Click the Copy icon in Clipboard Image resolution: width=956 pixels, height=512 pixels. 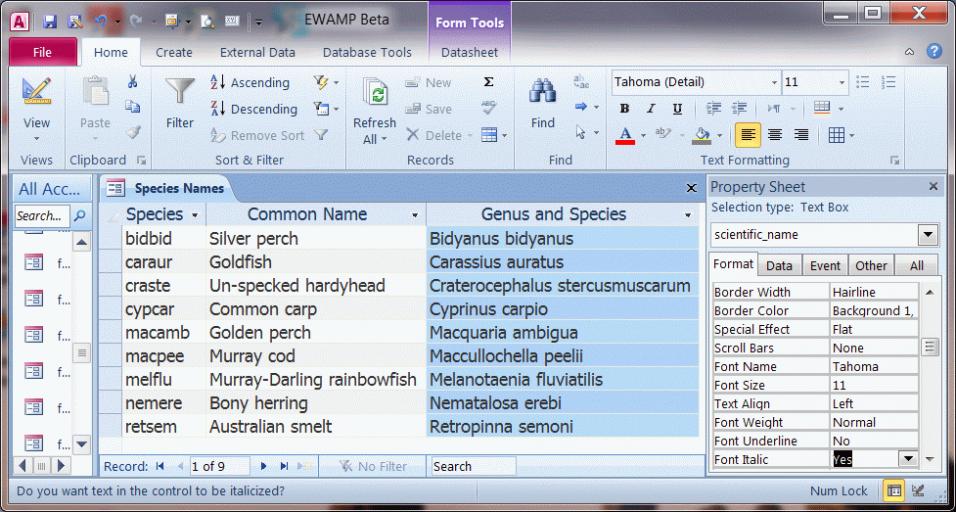click(132, 107)
